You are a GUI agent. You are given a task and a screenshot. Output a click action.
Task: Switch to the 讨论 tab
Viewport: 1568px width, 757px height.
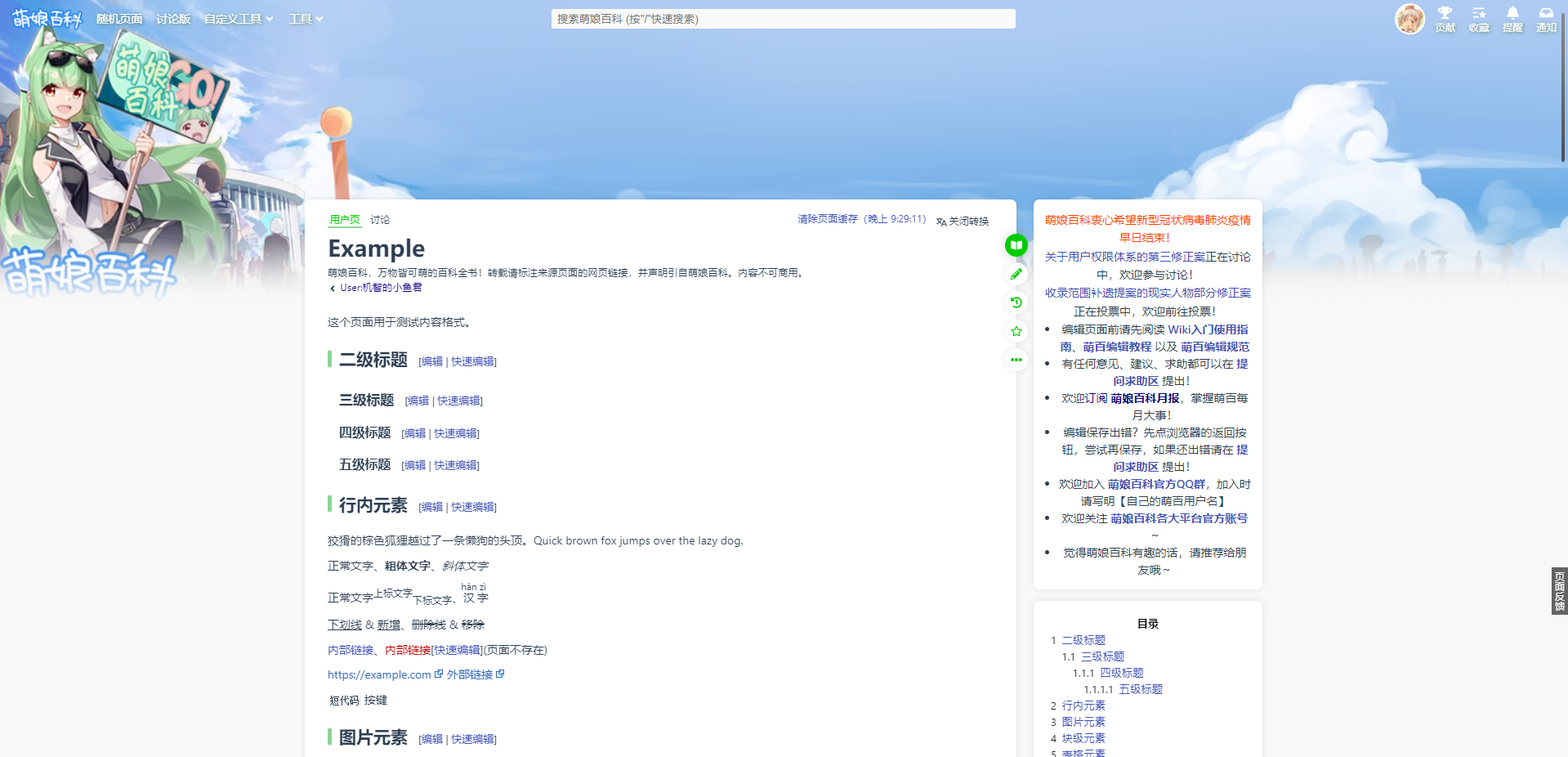coord(380,220)
